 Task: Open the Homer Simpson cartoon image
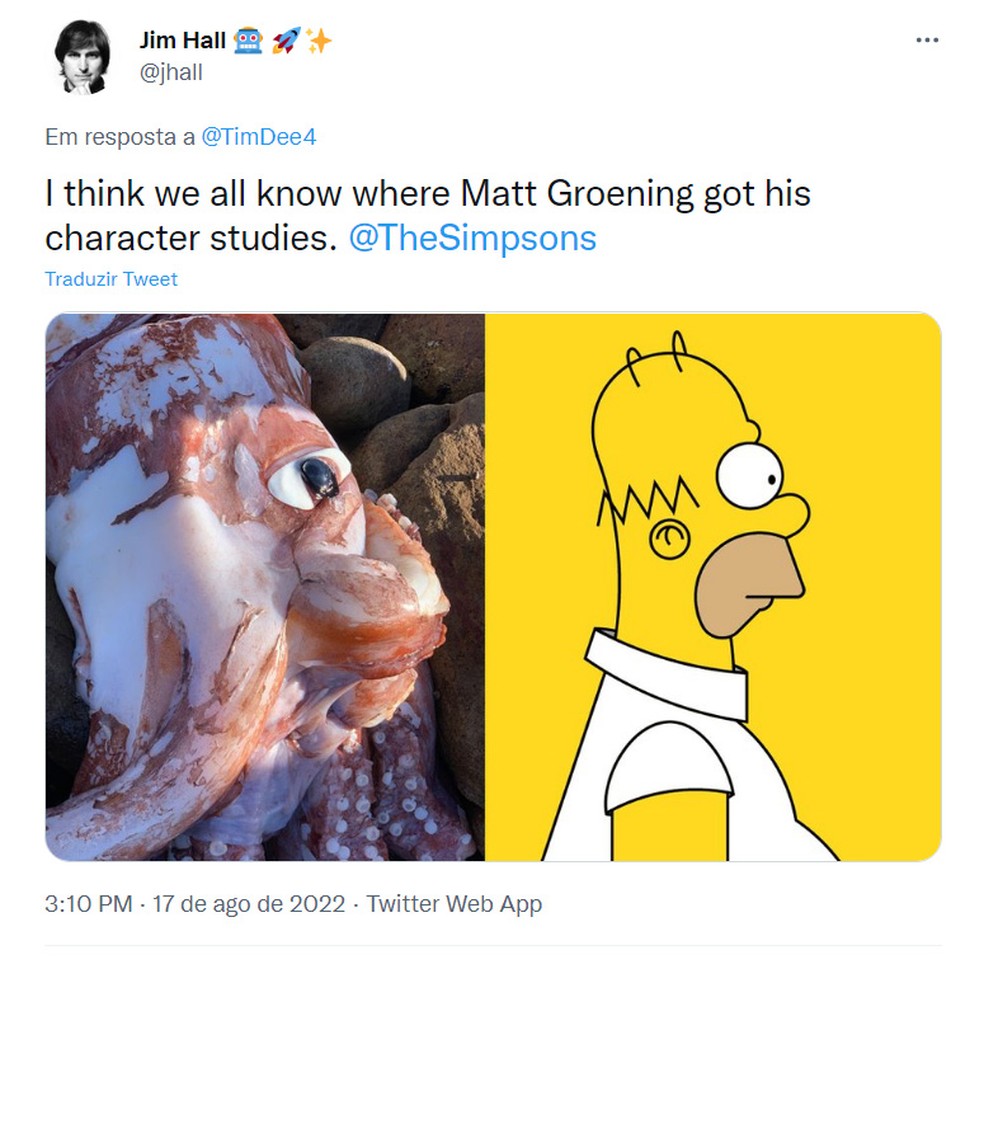(x=713, y=587)
